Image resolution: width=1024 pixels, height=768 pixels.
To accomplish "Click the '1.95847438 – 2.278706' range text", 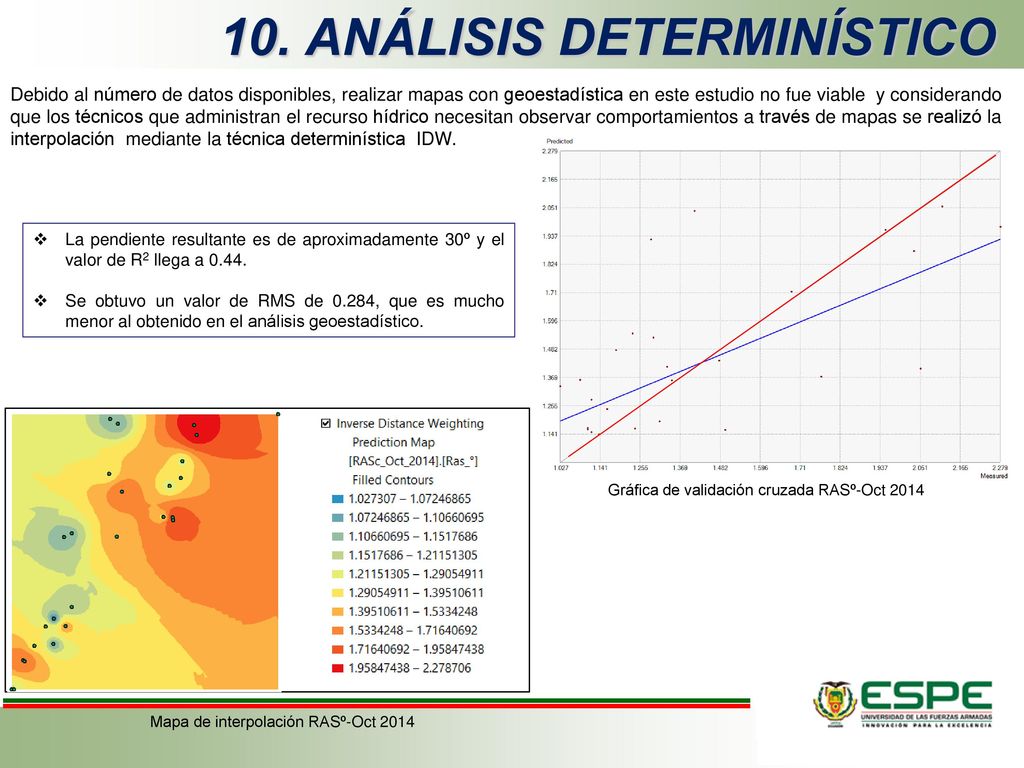I will coord(409,668).
